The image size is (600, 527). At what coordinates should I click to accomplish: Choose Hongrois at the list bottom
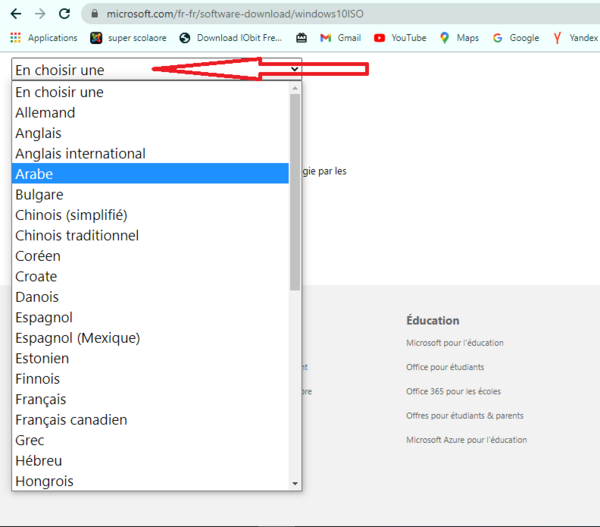pos(150,481)
